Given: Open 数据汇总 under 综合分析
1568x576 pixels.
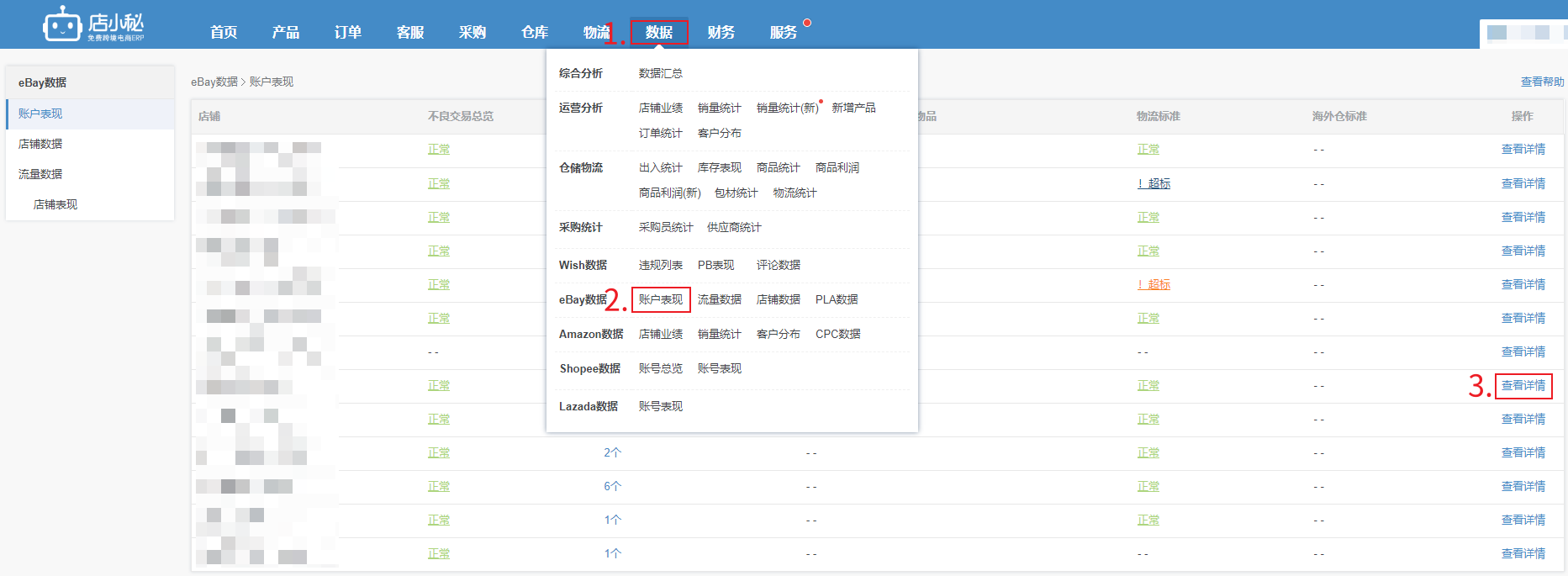Looking at the screenshot, I should 661,73.
